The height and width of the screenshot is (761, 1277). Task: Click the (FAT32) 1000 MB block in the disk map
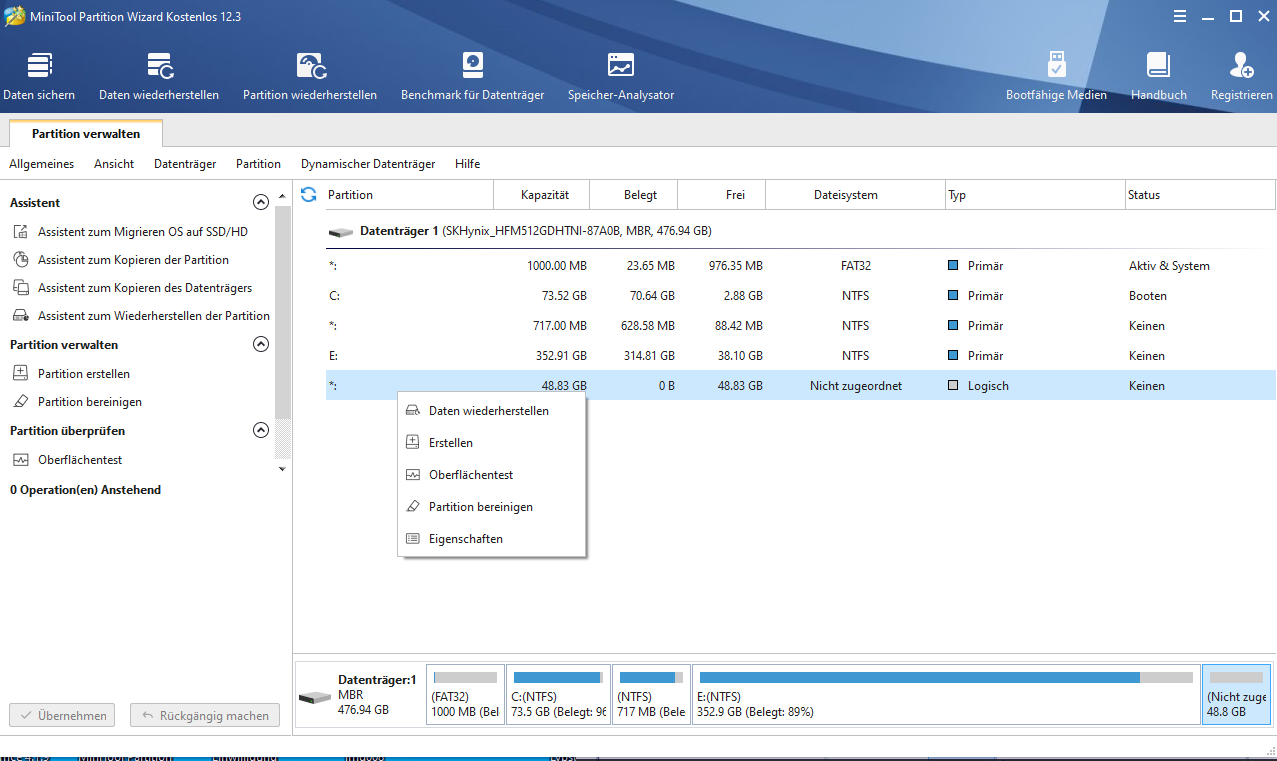(465, 694)
